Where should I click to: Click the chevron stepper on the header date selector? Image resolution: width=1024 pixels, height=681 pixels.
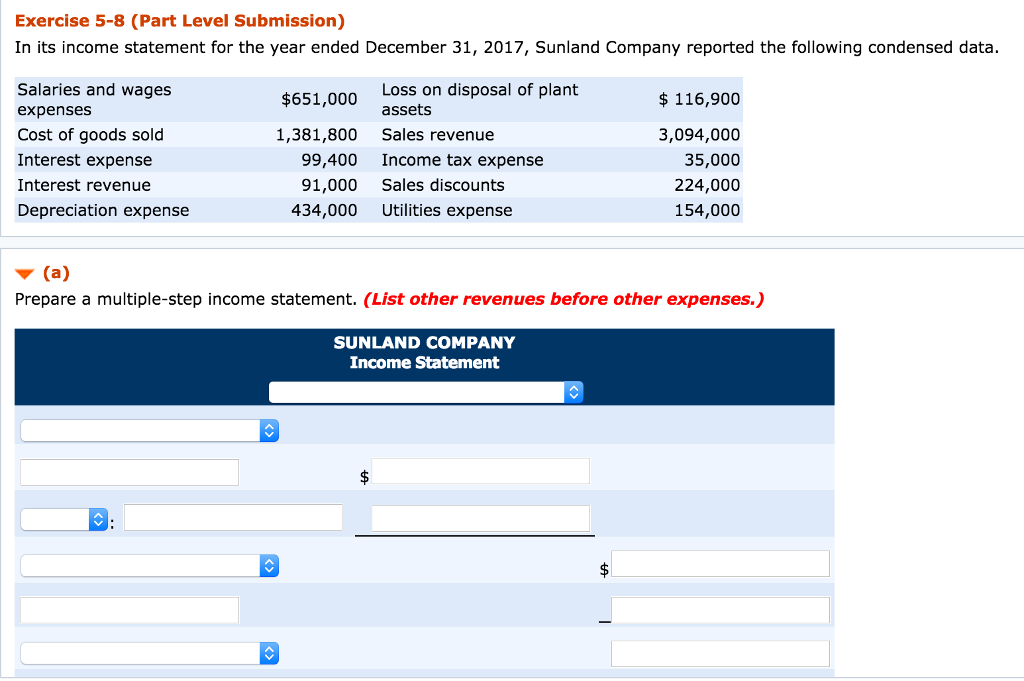click(573, 392)
